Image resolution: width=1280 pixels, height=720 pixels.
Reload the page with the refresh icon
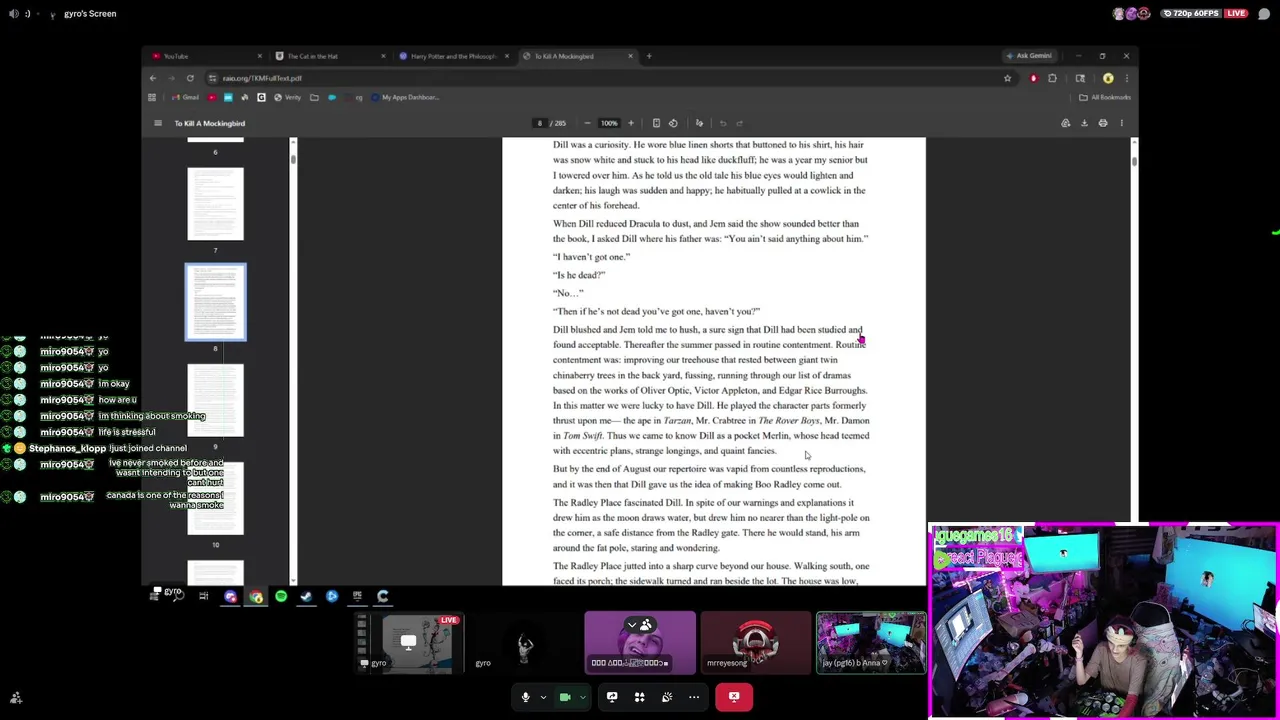coord(190,78)
